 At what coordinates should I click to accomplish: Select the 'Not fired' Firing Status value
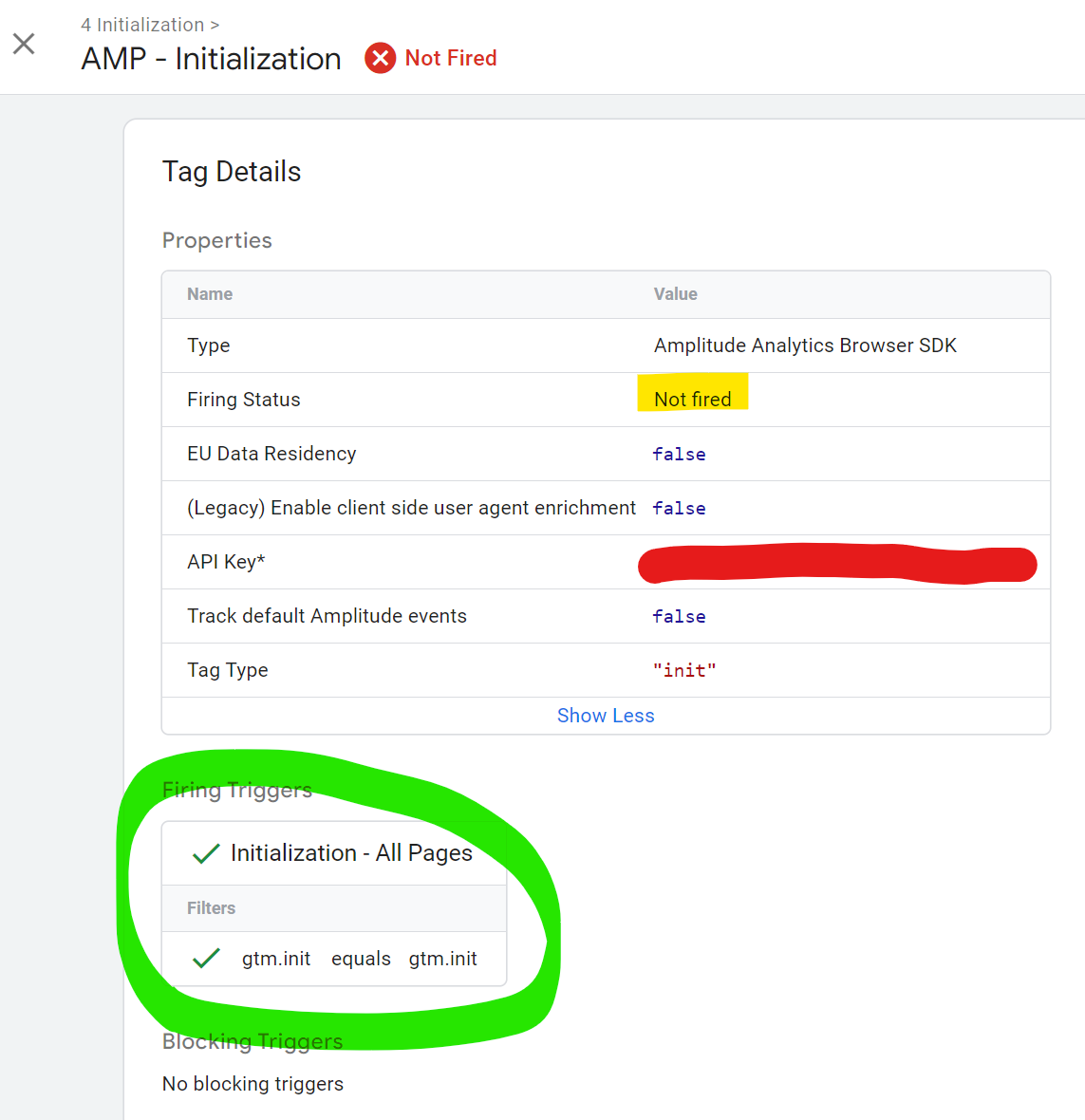692,400
